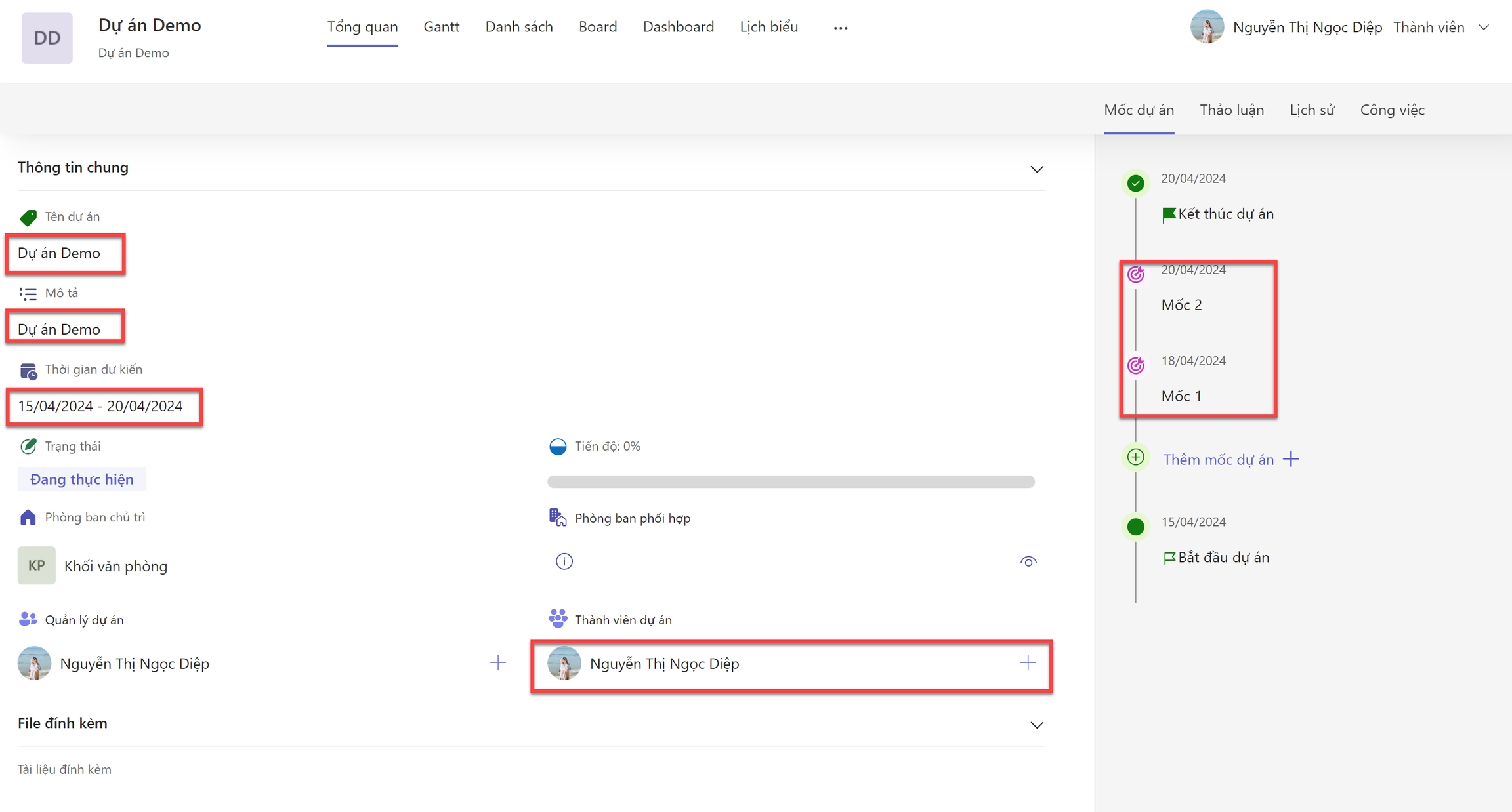
Task: Click the date range 15/04/2024 - 20/04/2024 field
Action: (x=100, y=407)
